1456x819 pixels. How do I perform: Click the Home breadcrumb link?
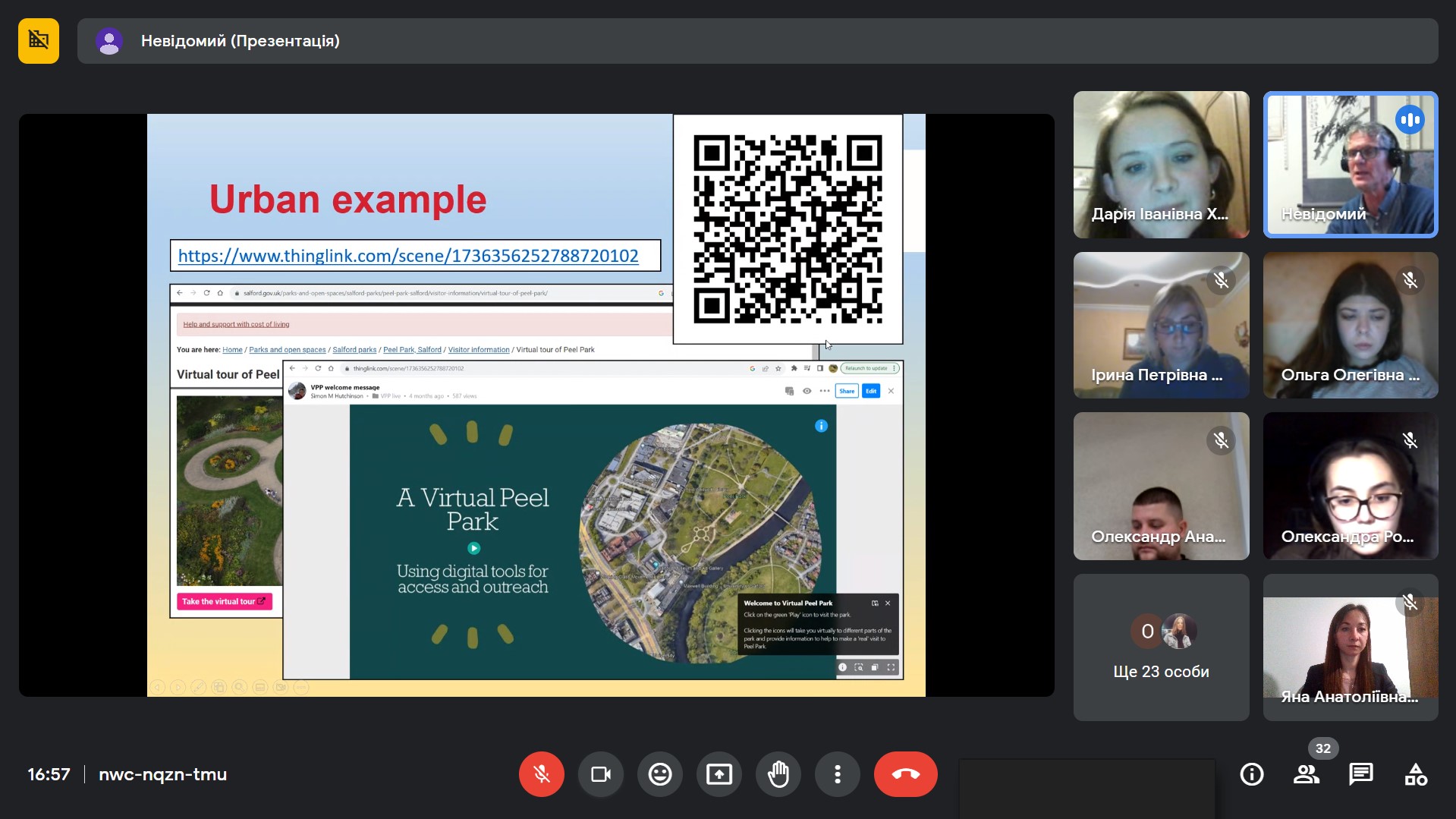click(x=232, y=350)
